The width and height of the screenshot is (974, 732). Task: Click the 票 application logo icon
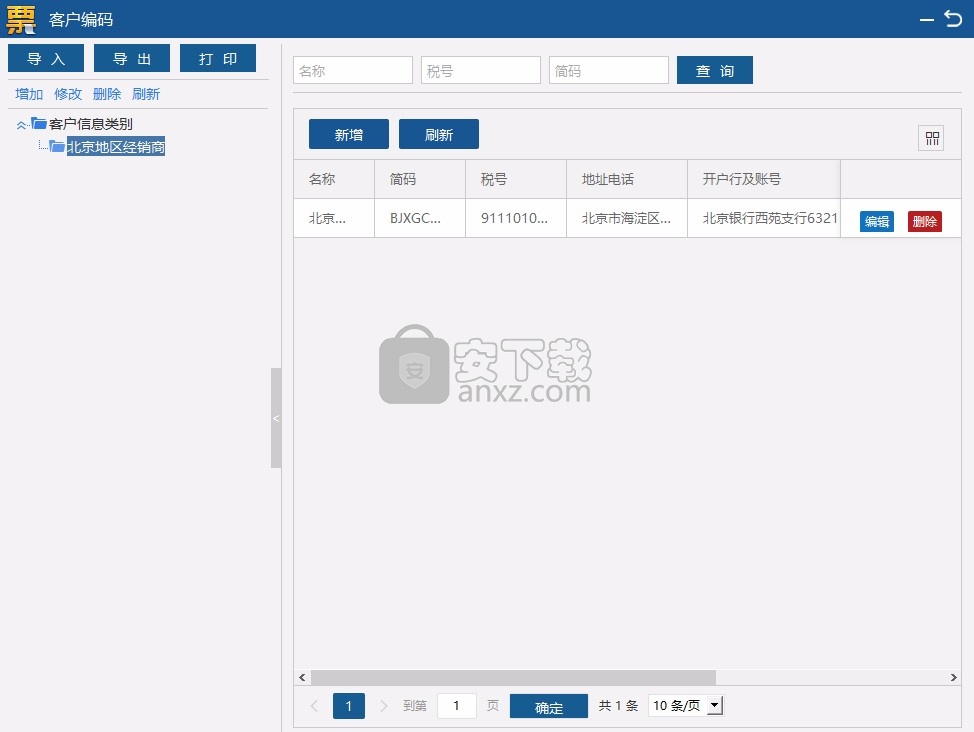tap(19, 18)
